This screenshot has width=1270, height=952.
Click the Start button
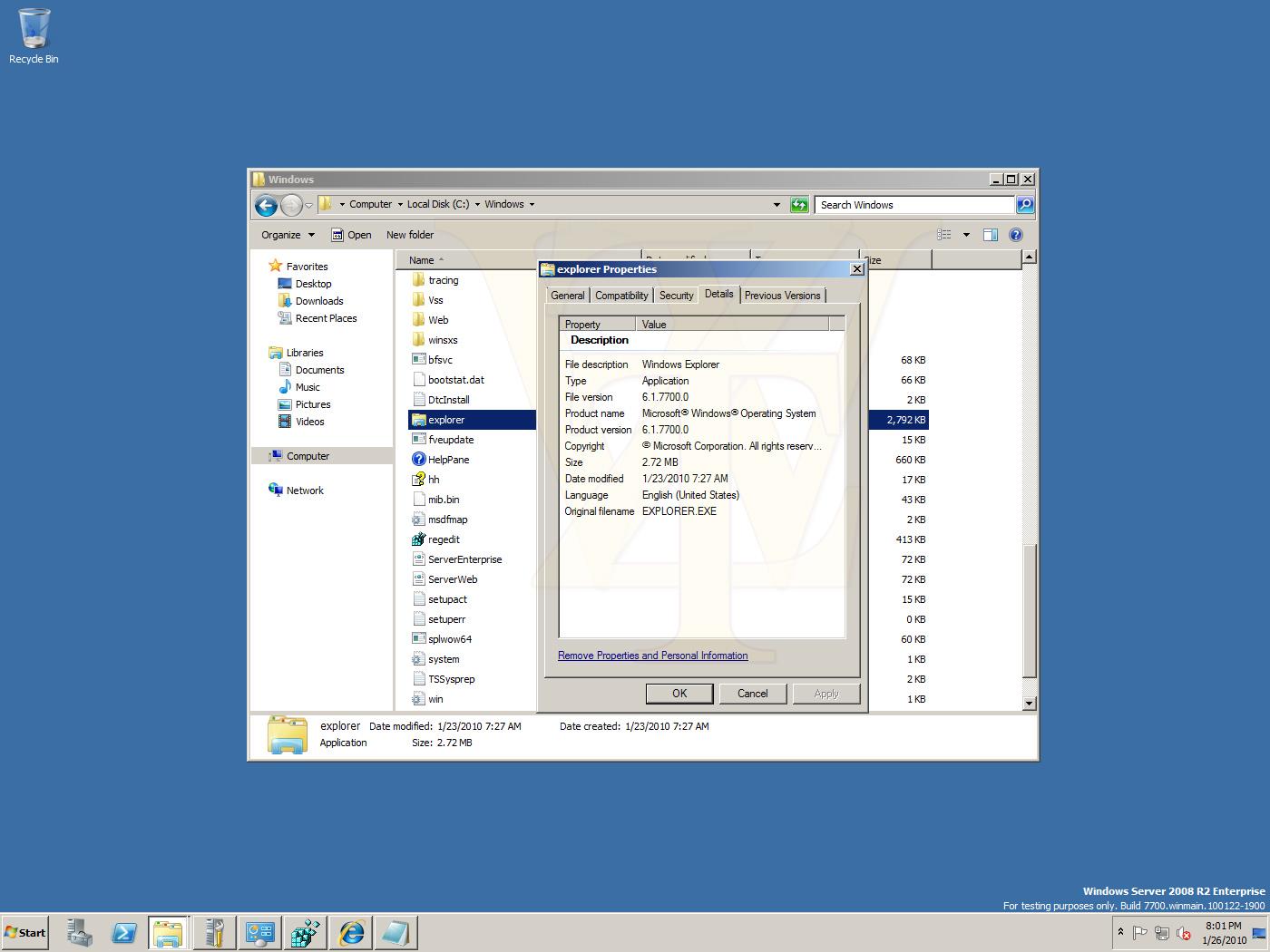tap(25, 932)
